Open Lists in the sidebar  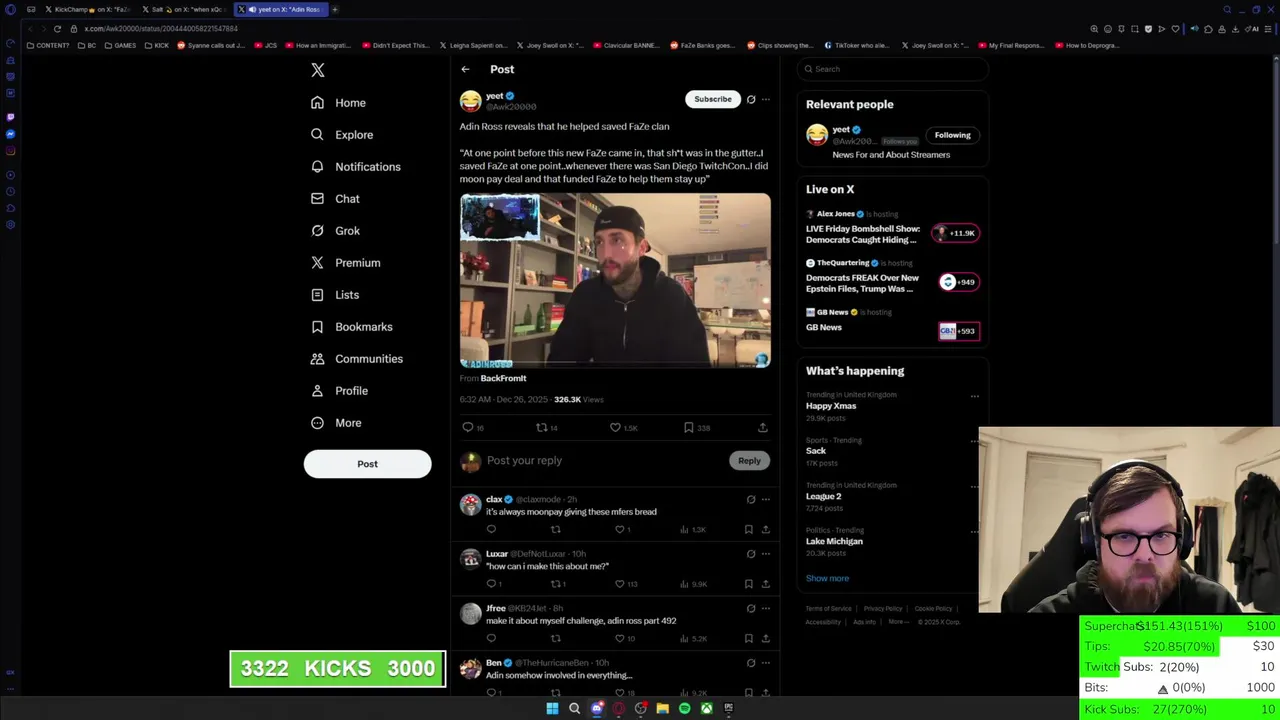tap(335, 295)
